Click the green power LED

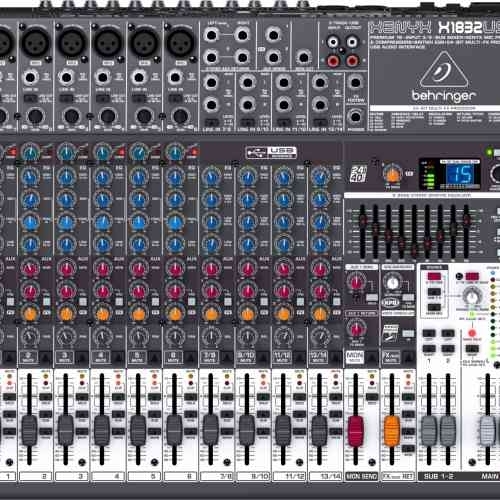click(x=489, y=152)
